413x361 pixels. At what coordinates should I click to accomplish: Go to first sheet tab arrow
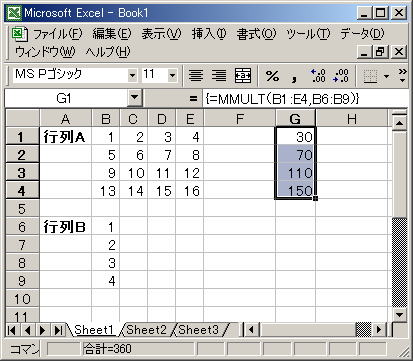[x=12, y=330]
